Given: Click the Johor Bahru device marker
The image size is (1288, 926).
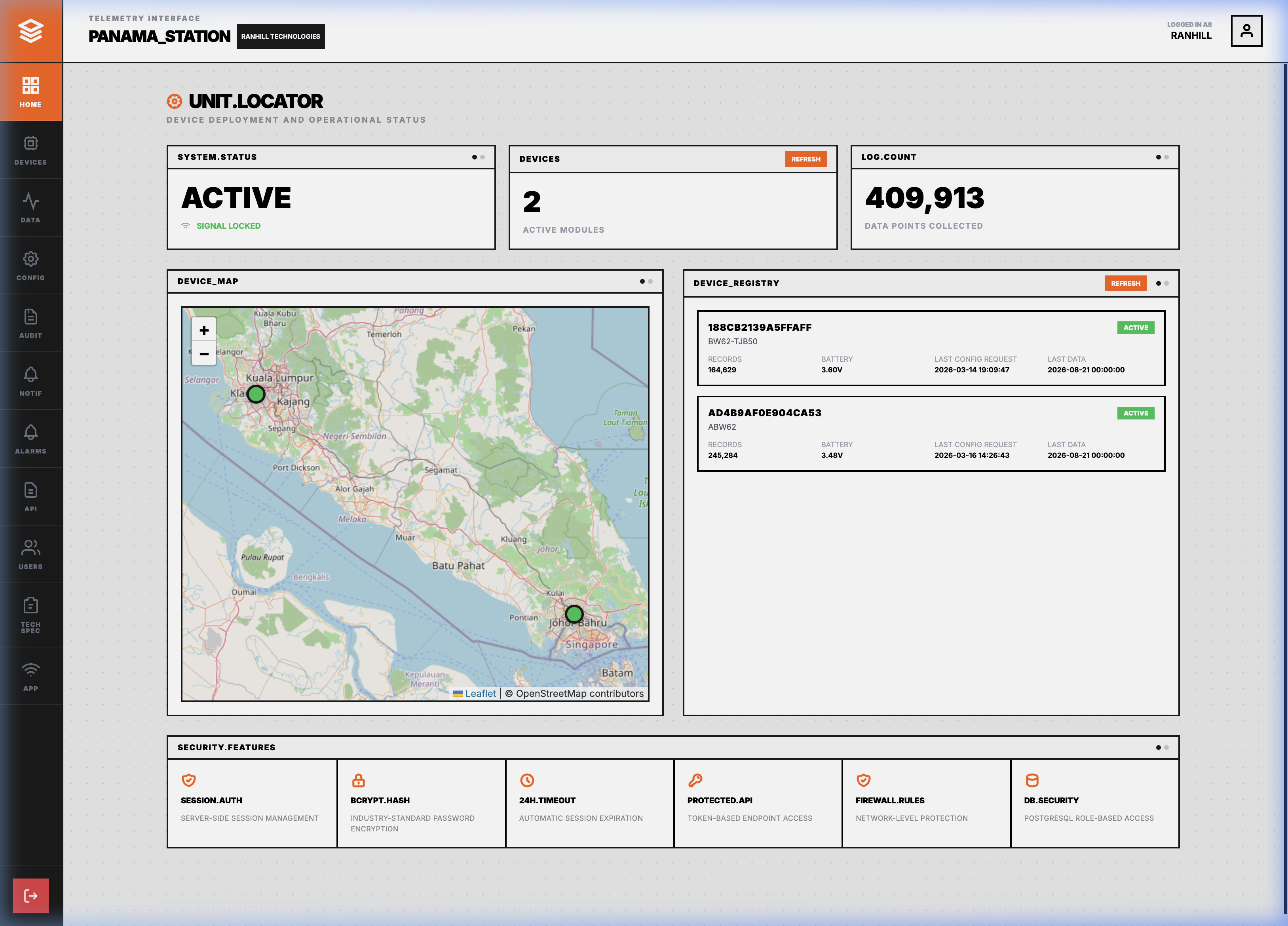Looking at the screenshot, I should [x=574, y=614].
